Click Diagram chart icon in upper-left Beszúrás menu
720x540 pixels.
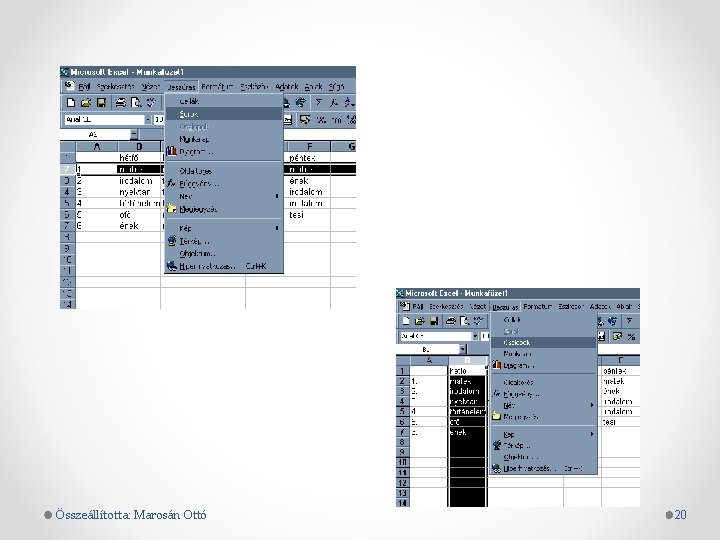171,151
